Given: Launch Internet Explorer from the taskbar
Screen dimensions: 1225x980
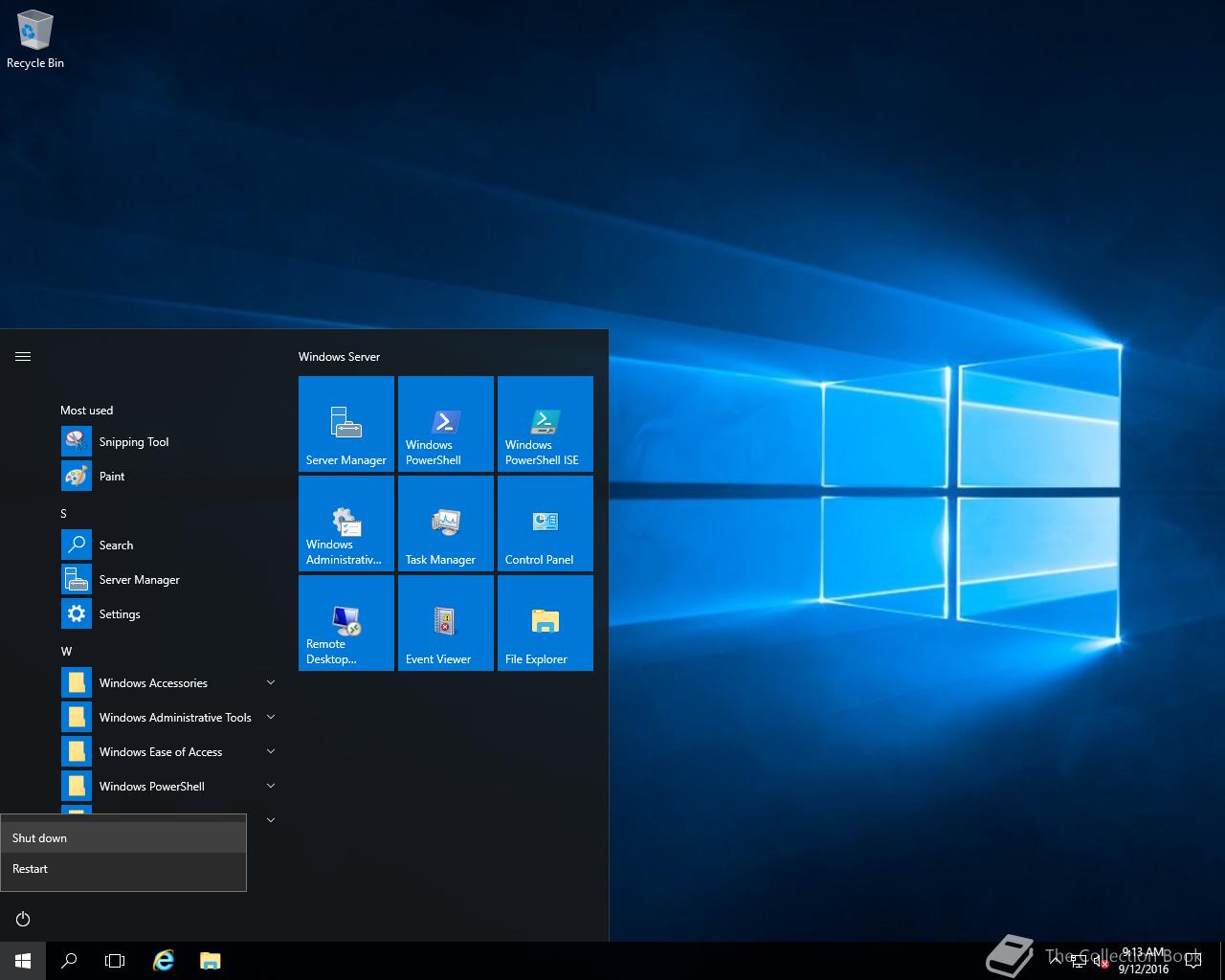Looking at the screenshot, I should click(x=164, y=961).
